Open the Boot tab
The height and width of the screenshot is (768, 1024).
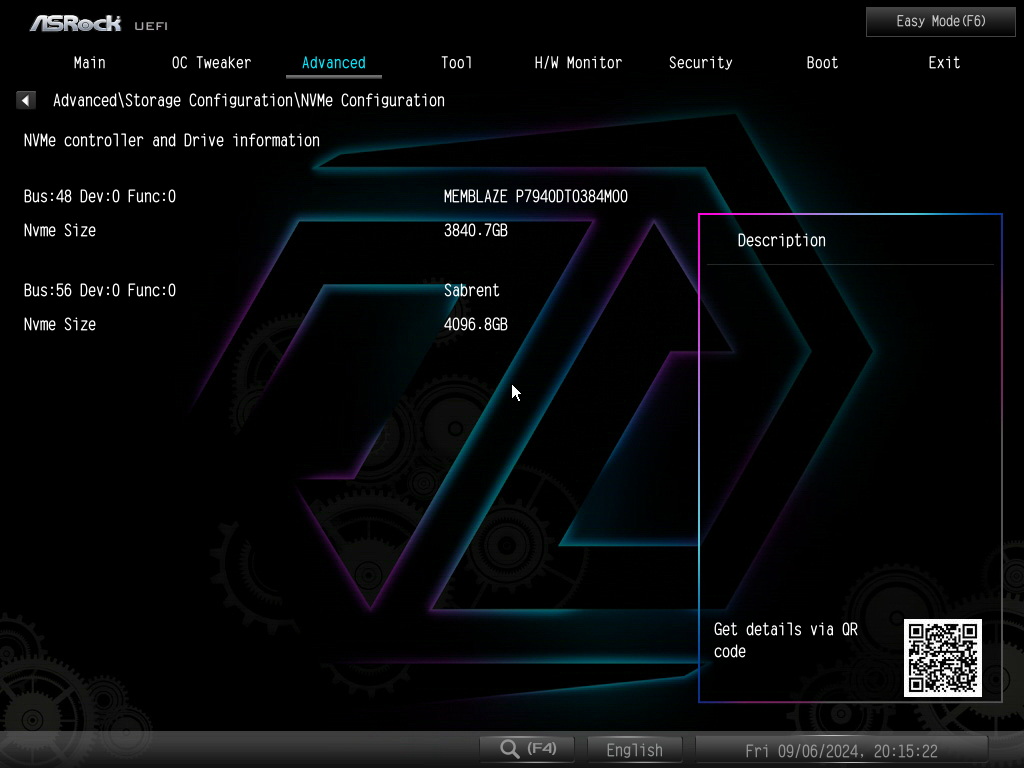pos(822,63)
